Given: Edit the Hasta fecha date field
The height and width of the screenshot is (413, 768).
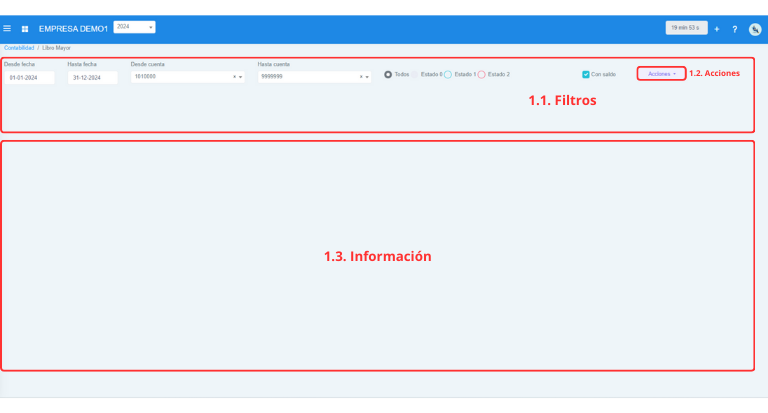Looking at the screenshot, I should tap(92, 77).
